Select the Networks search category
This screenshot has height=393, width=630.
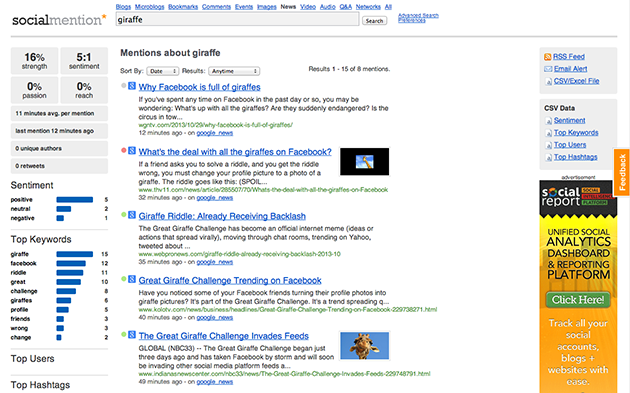pyautogui.click(x=368, y=7)
